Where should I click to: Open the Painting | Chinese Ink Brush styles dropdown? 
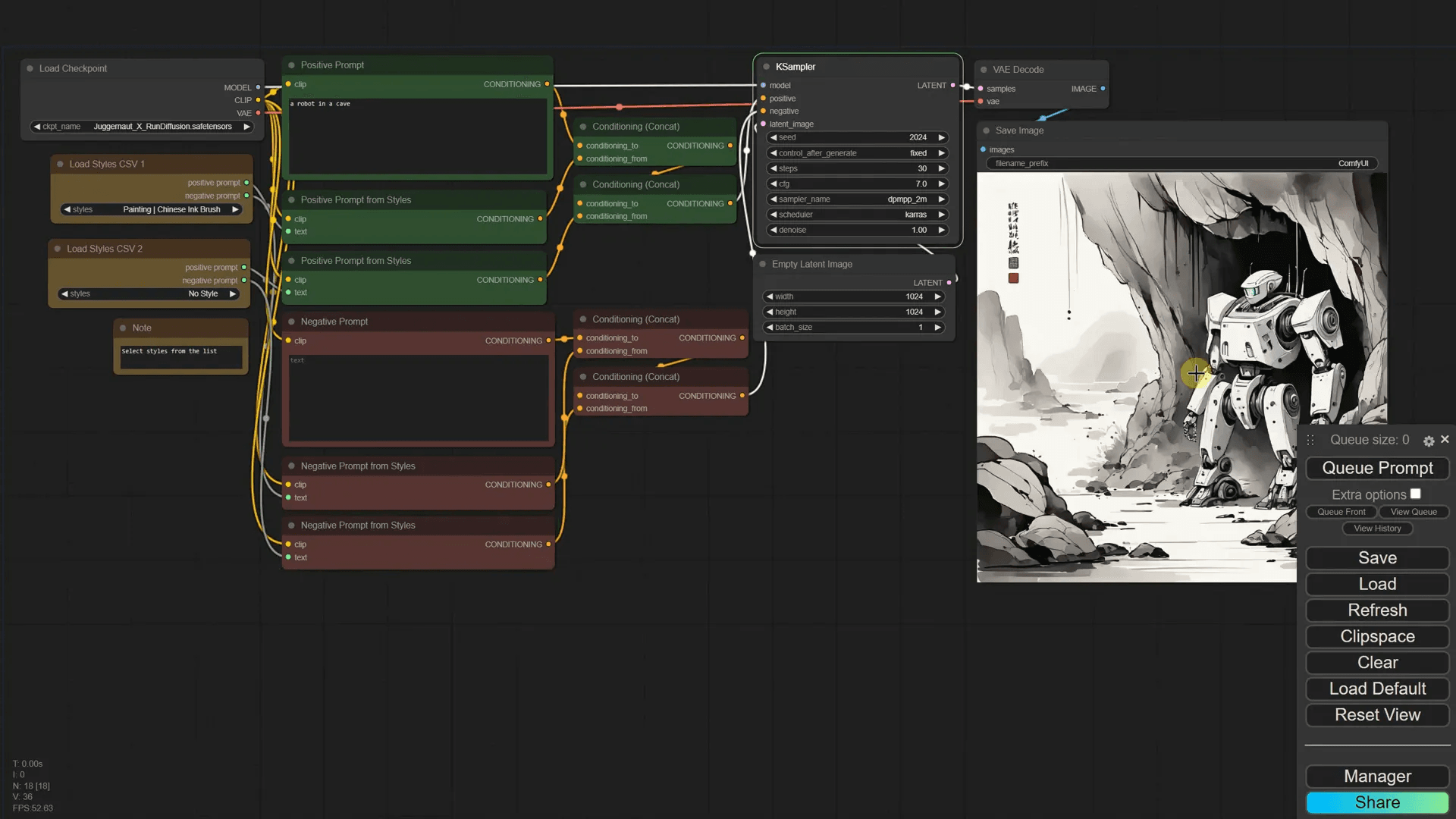[152, 209]
